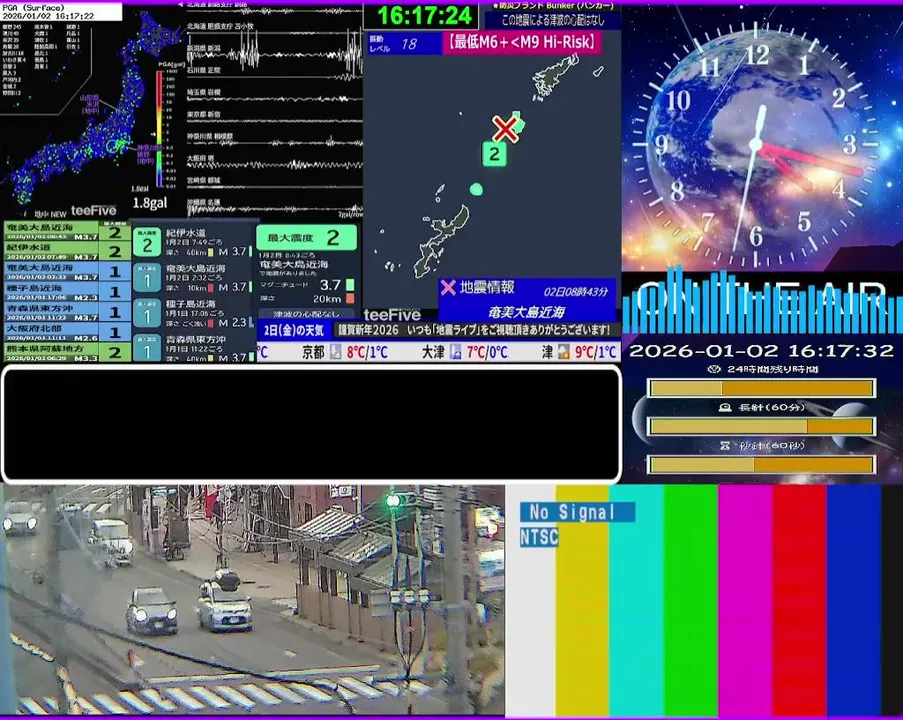Viewport: 903px width, 720px height.
Task: Click the magenta color bar of test pattern
Action: [745, 600]
